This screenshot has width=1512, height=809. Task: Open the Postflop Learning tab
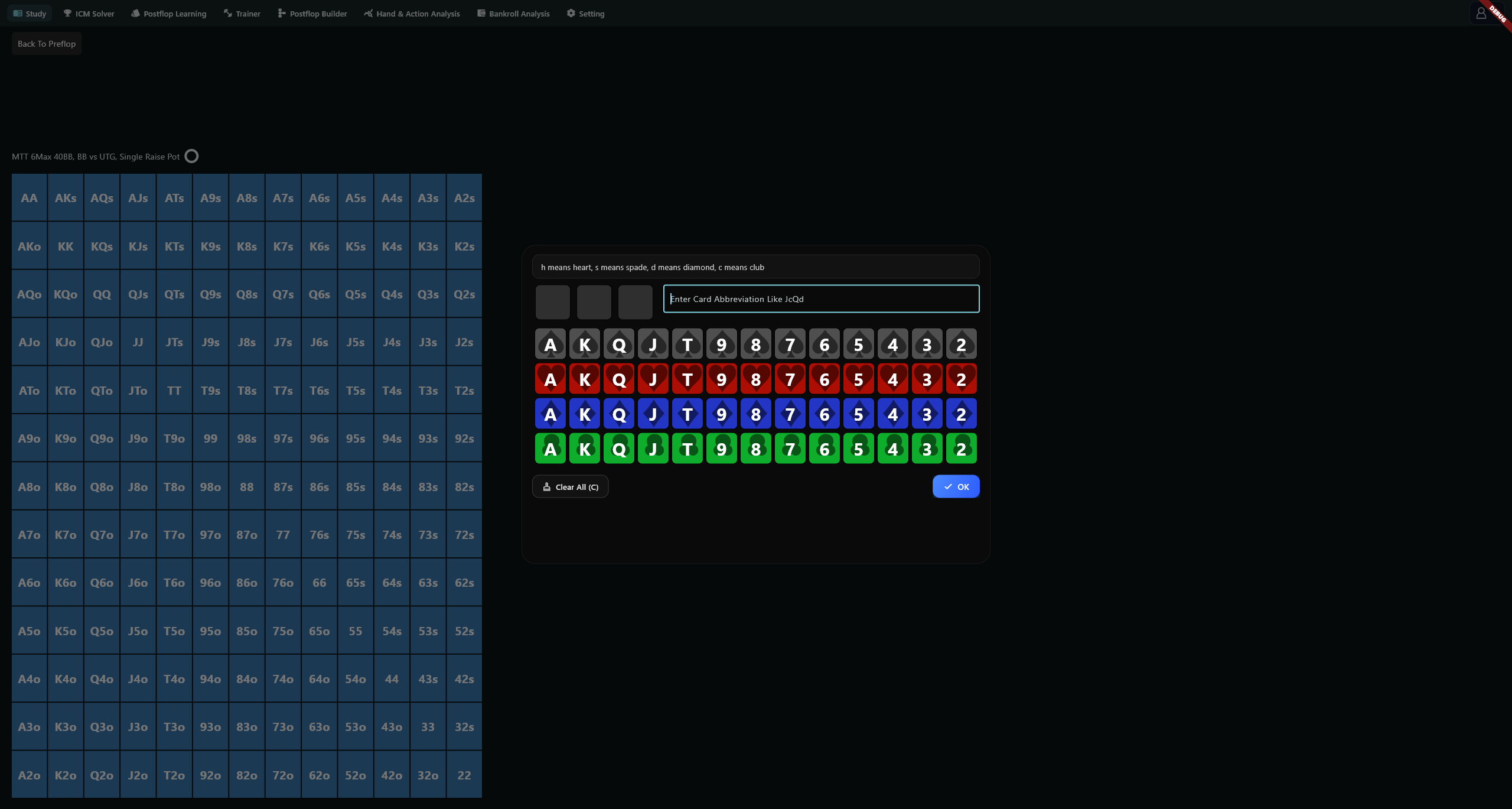169,14
